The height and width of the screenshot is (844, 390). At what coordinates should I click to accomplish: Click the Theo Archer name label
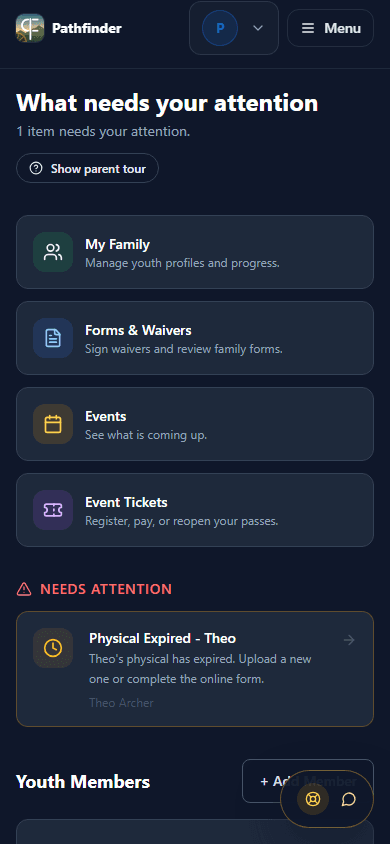pos(121,703)
